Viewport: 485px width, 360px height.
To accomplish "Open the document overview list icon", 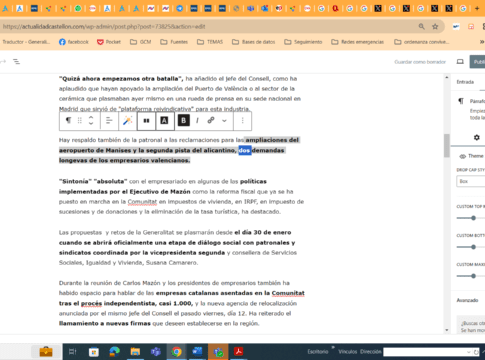I will [16, 61].
